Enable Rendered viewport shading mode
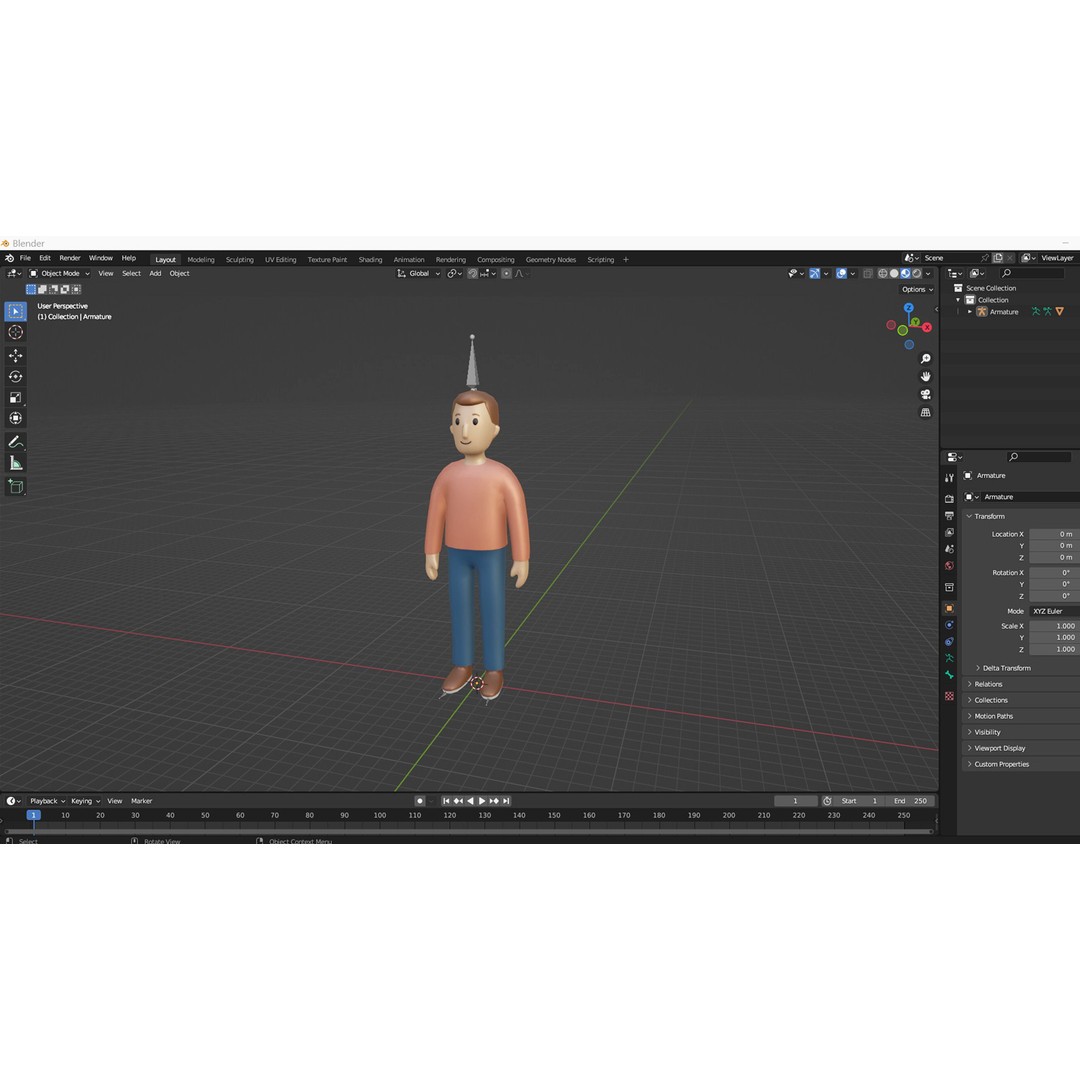1080x1080 pixels. tap(916, 273)
